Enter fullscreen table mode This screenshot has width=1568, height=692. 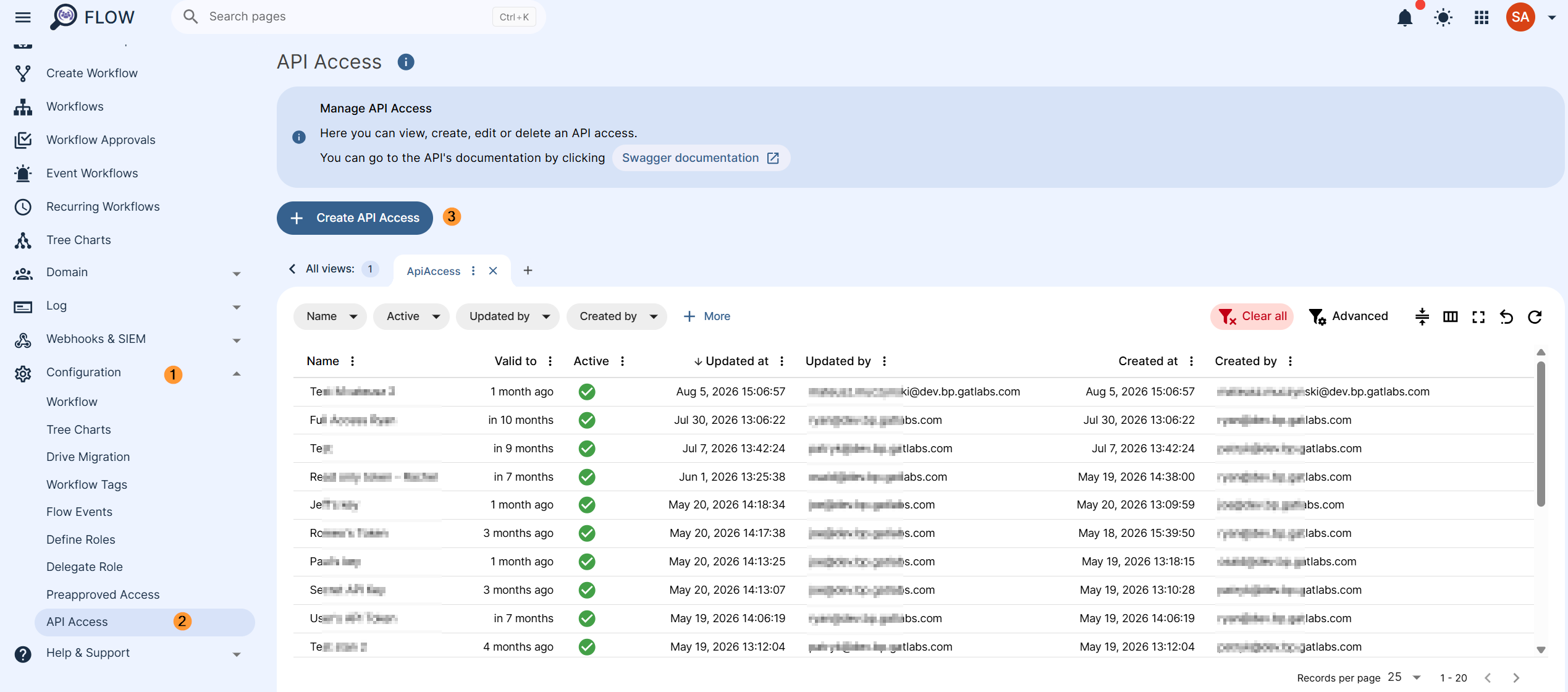click(x=1478, y=317)
